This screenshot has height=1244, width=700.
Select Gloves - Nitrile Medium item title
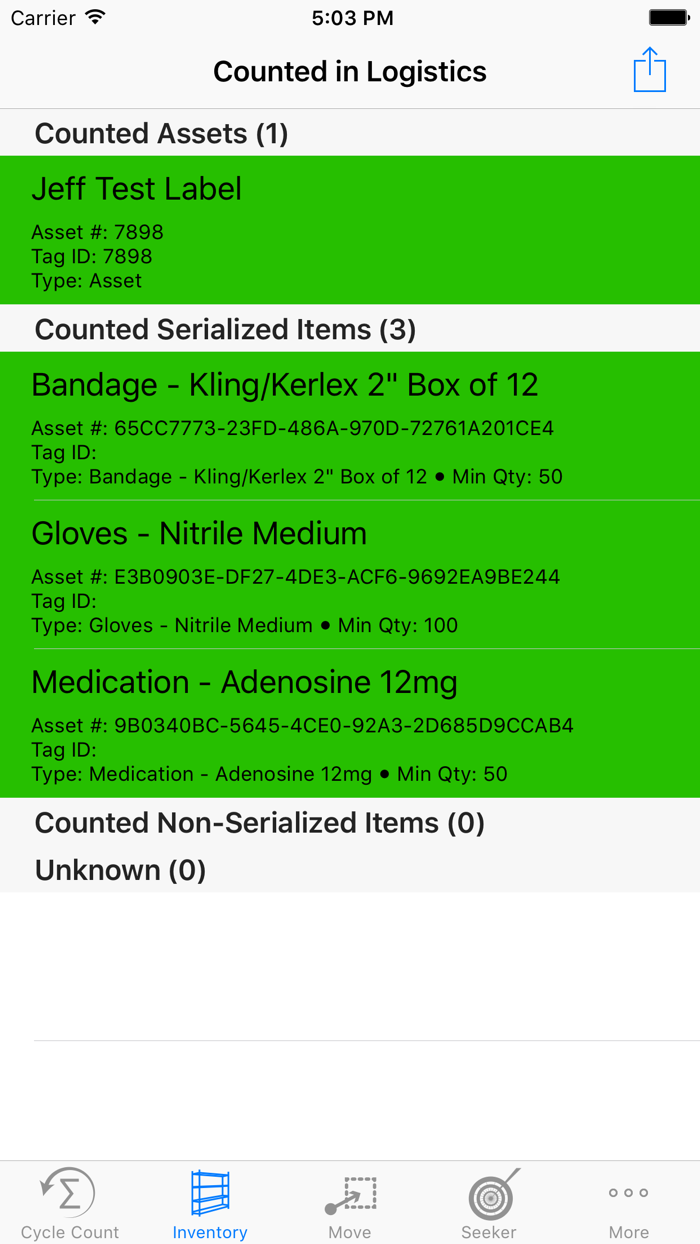(199, 534)
